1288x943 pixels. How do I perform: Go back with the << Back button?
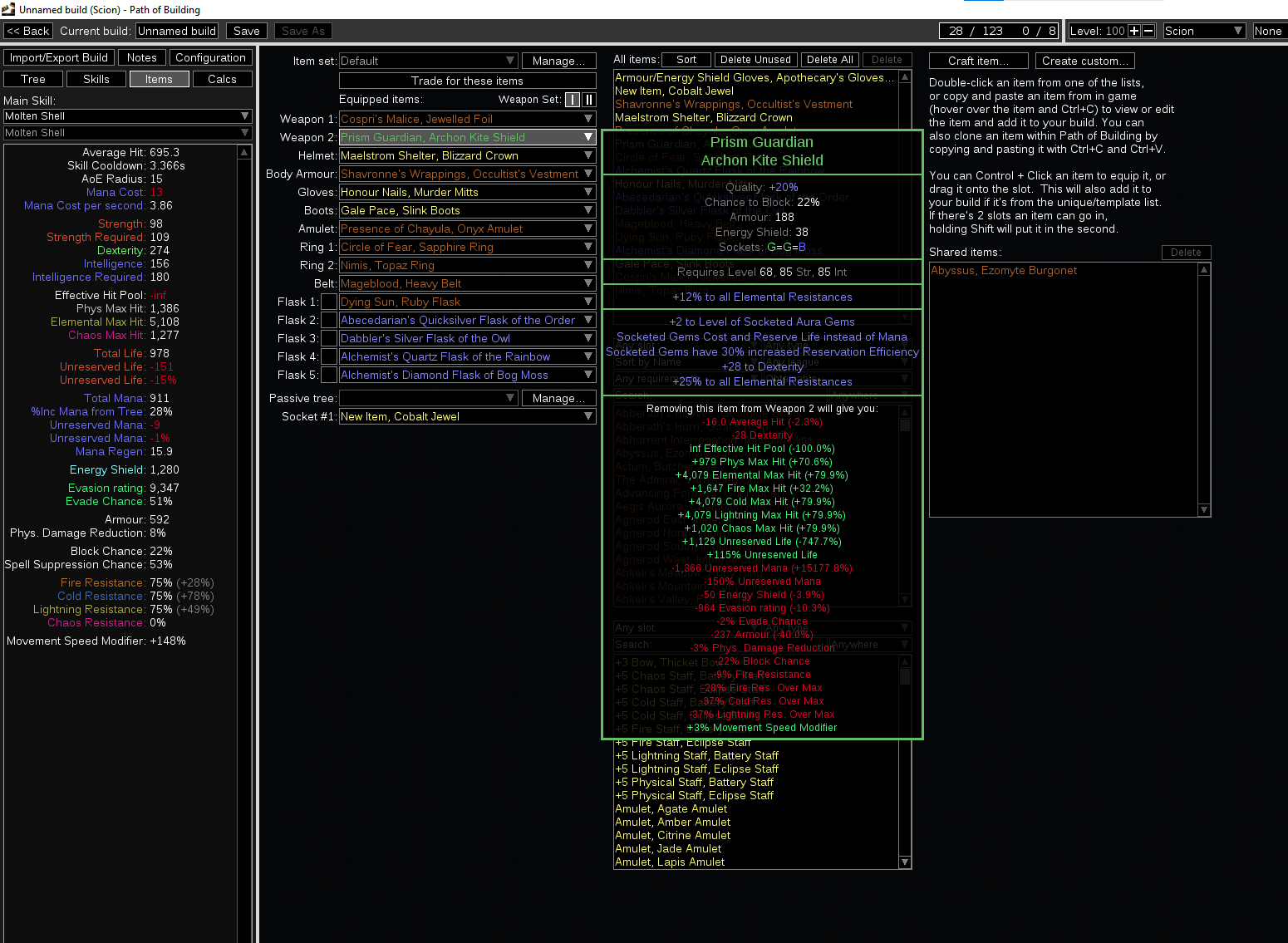coord(27,31)
